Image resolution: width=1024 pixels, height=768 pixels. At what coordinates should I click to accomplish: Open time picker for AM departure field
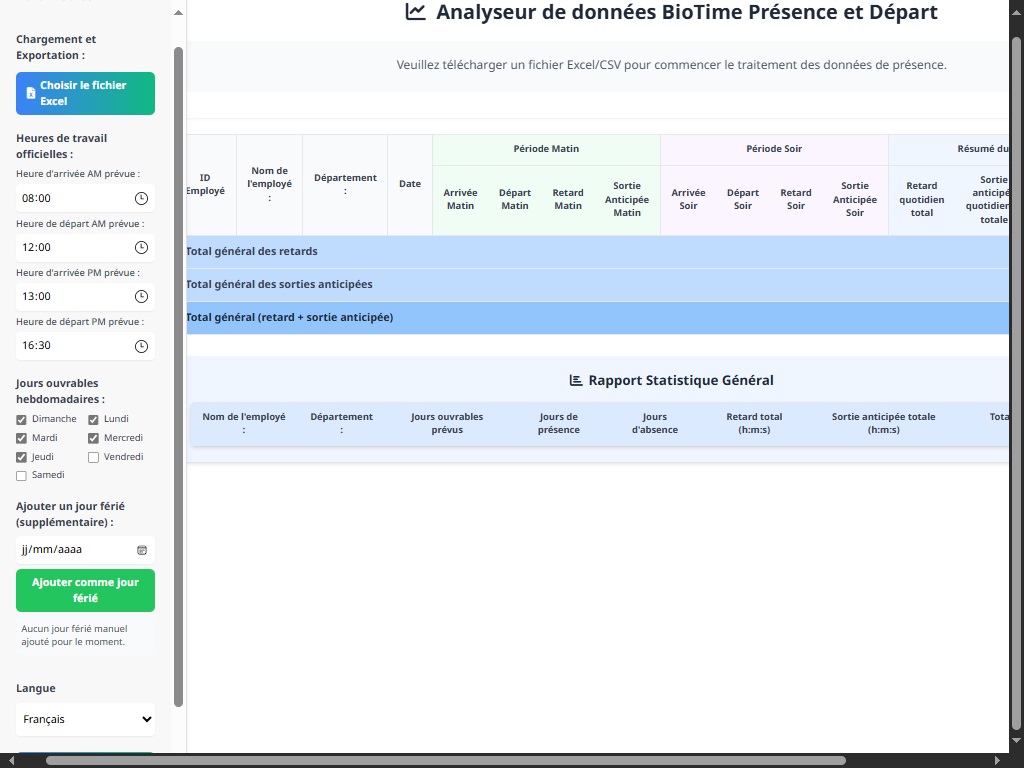141,248
